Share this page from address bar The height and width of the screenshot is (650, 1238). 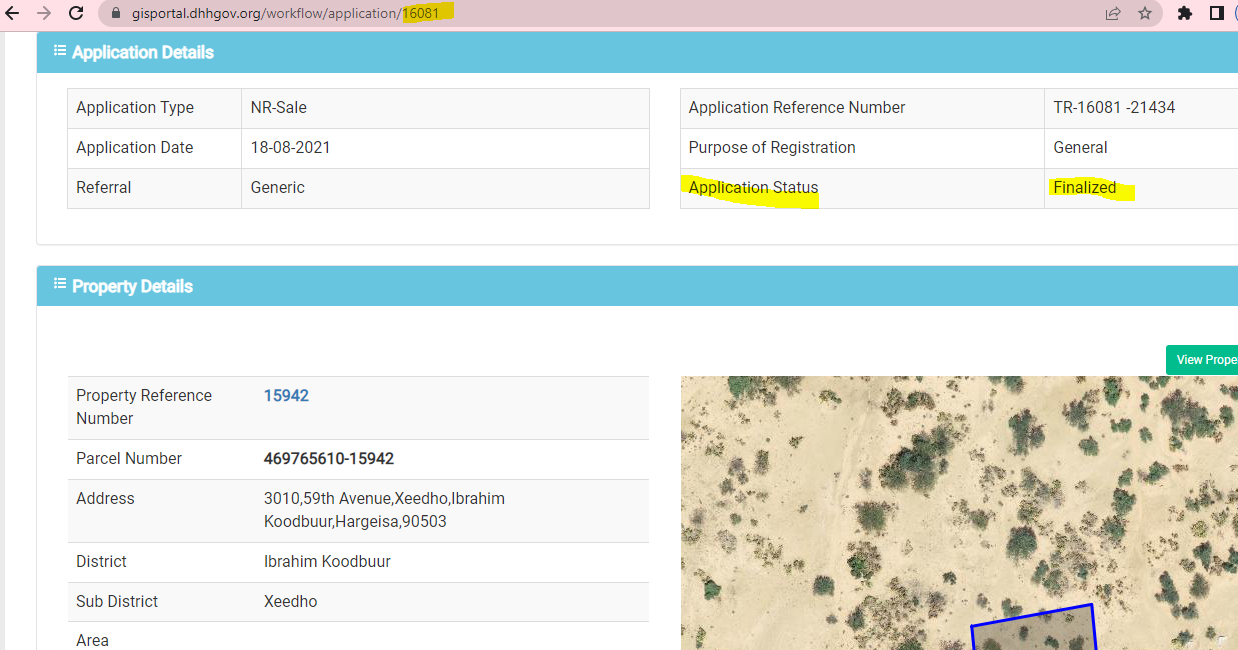[x=1113, y=14]
